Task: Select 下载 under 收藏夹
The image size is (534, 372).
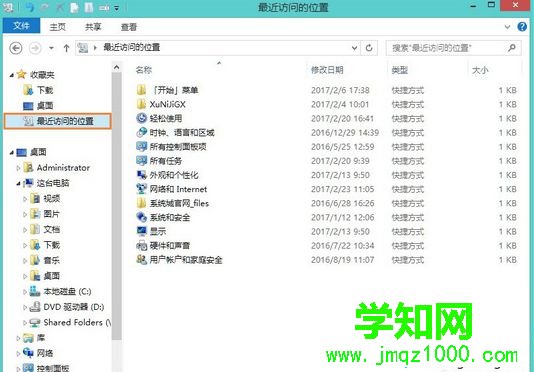Action: tap(45, 90)
